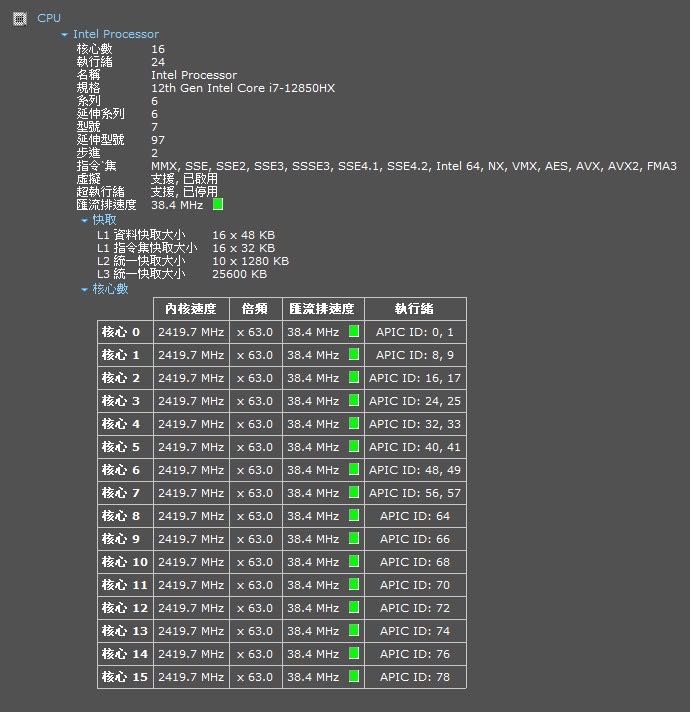Click the x 63.0 multiplier in 核心 5 row

tap(256, 447)
